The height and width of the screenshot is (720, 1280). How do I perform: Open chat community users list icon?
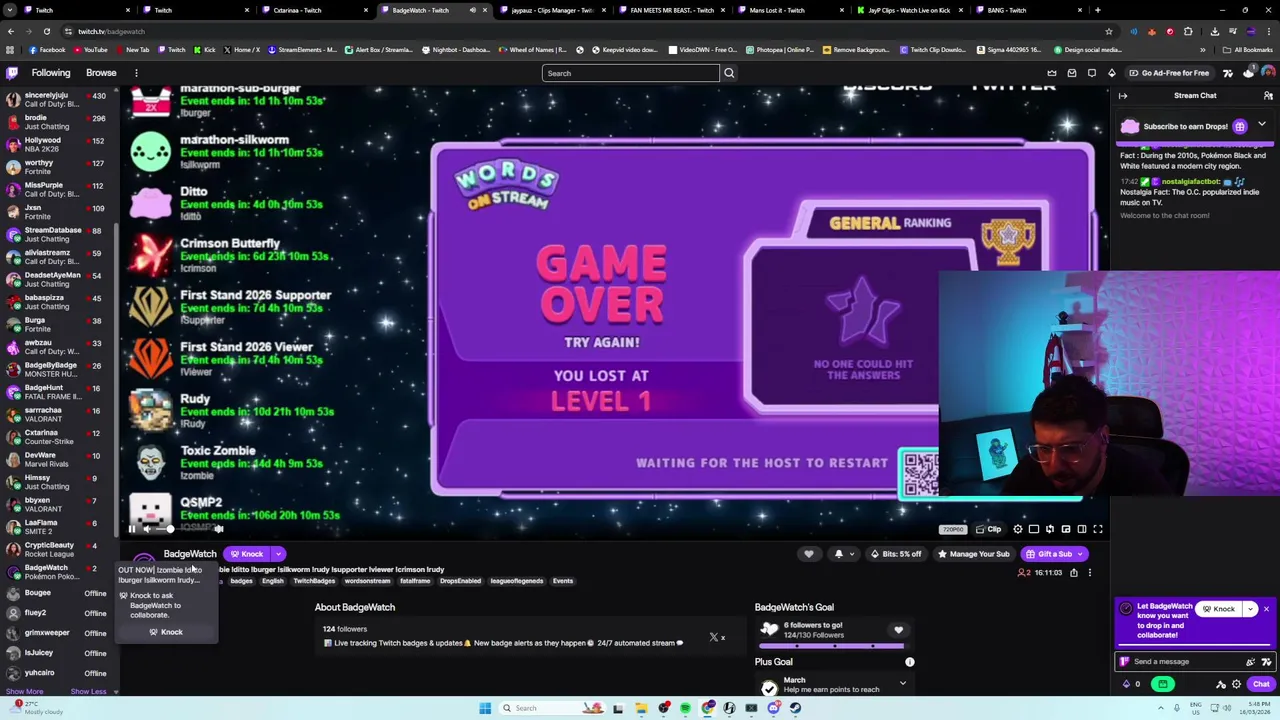pyautogui.click(x=1268, y=96)
